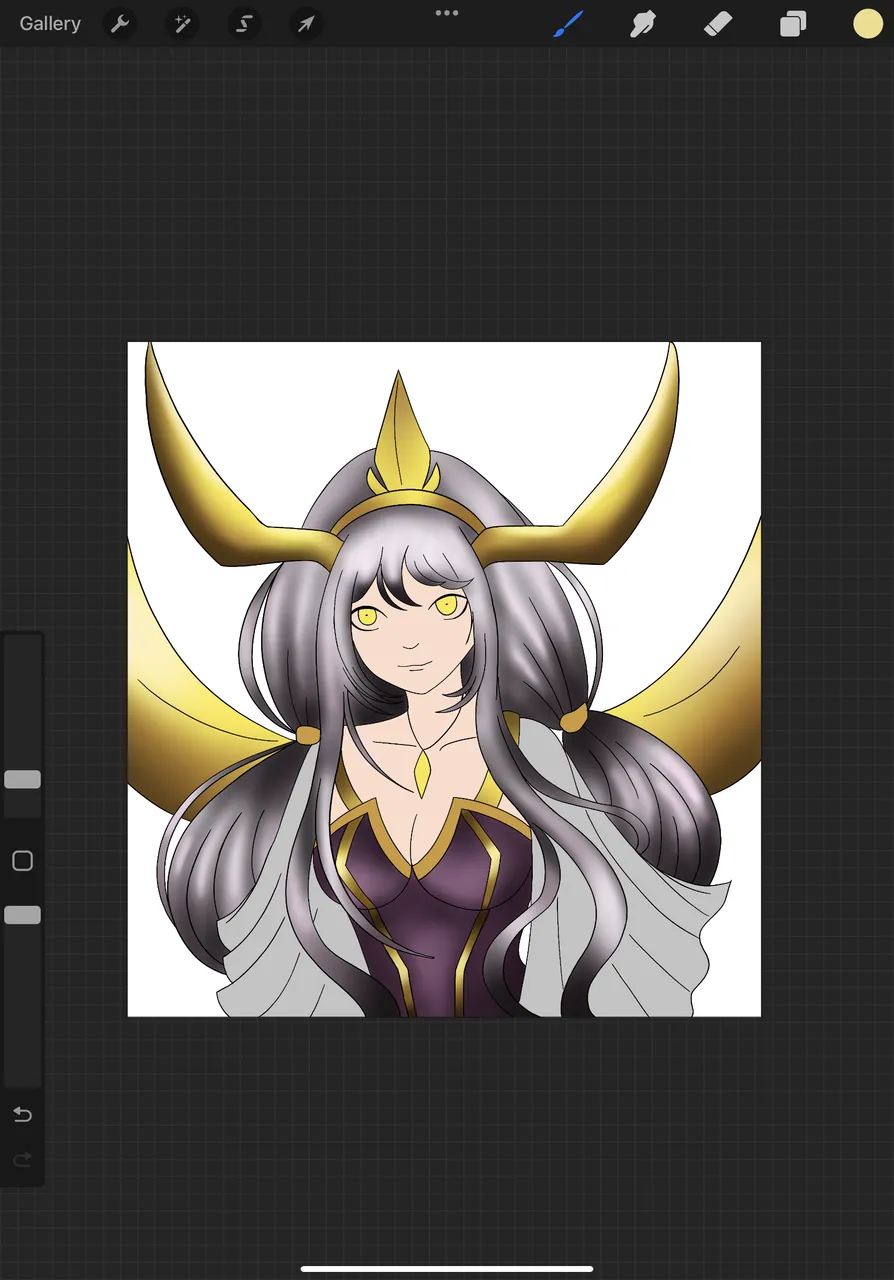Image resolution: width=894 pixels, height=1280 pixels.
Task: Open the Layers panel
Action: (793, 24)
